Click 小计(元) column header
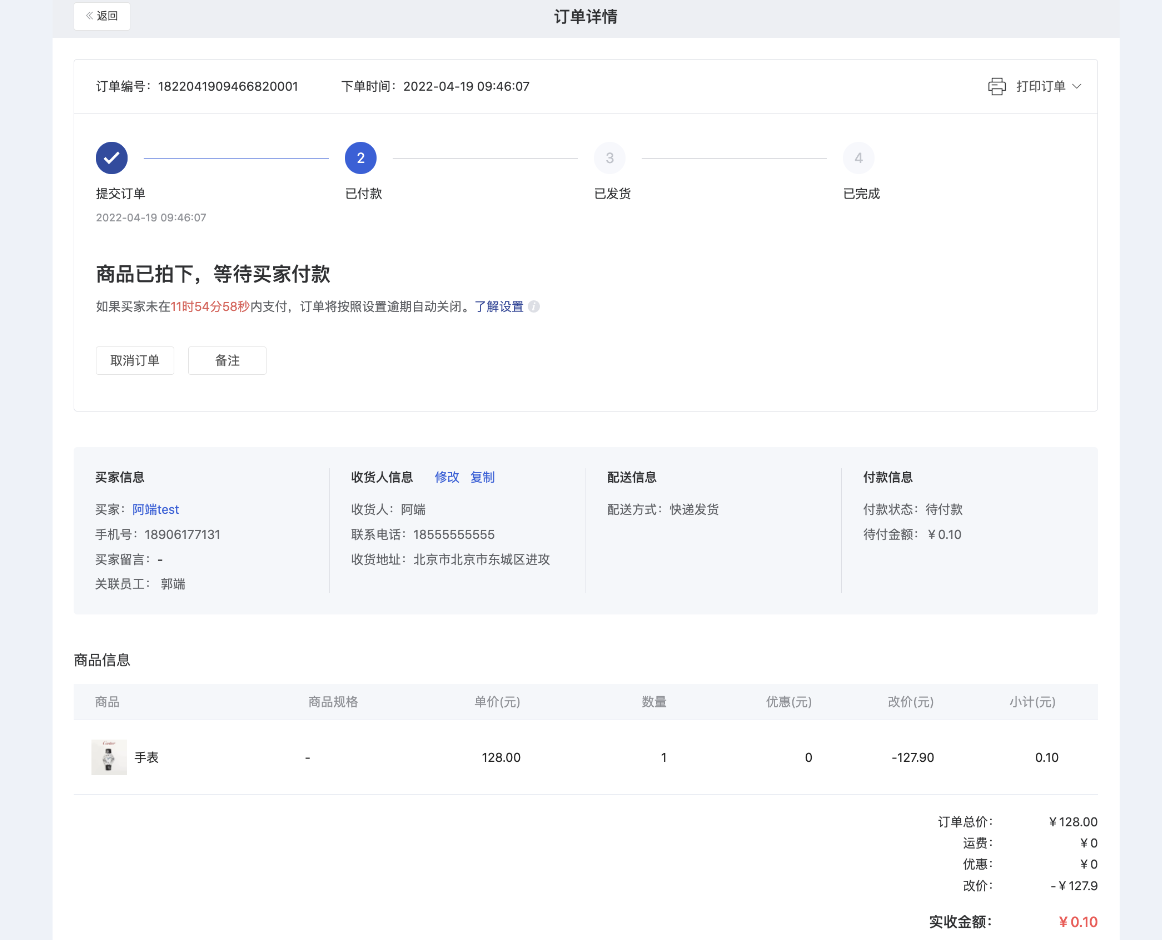Screen dimensions: 1162x940 (x=1032, y=702)
